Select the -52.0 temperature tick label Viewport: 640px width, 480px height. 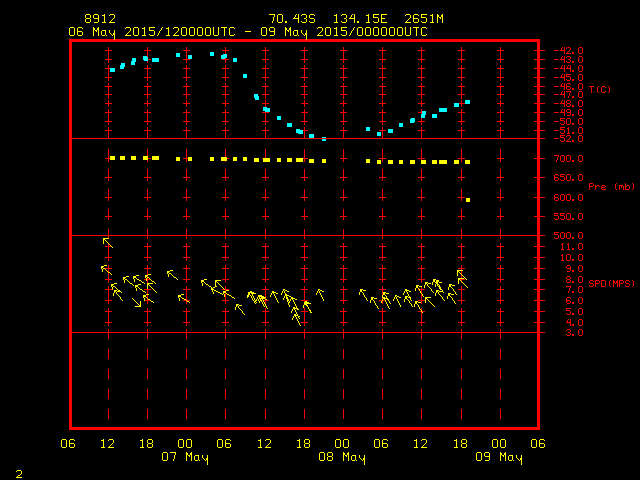click(568, 139)
